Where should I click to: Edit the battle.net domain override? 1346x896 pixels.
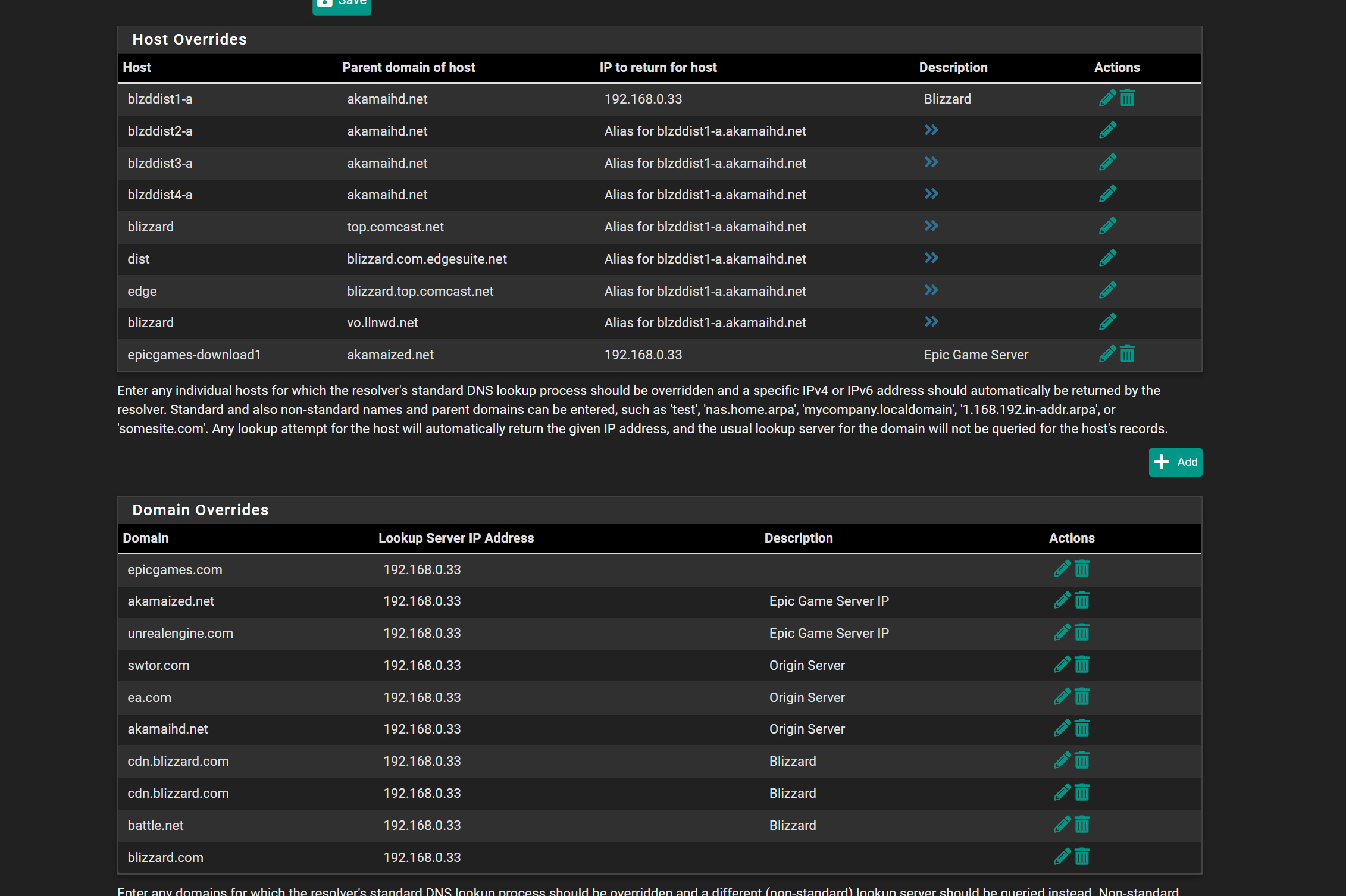click(1062, 825)
